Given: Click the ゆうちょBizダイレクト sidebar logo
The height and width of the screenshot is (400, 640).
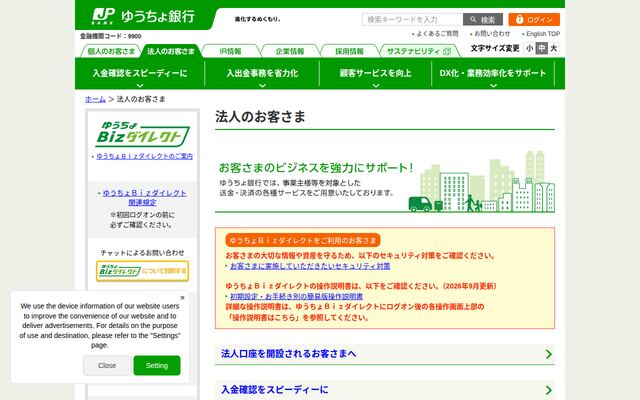Looking at the screenshot, I should click(142, 134).
